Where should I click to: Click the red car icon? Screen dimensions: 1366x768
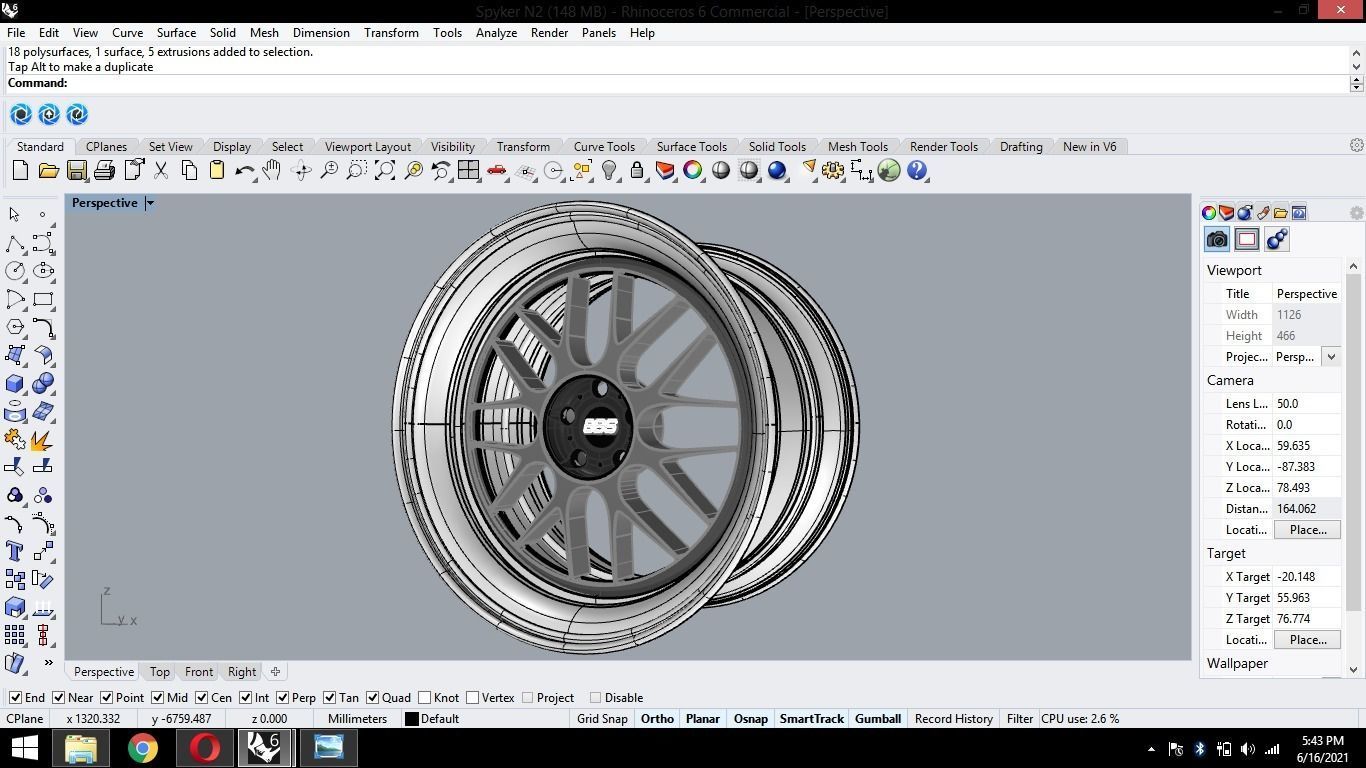click(497, 171)
